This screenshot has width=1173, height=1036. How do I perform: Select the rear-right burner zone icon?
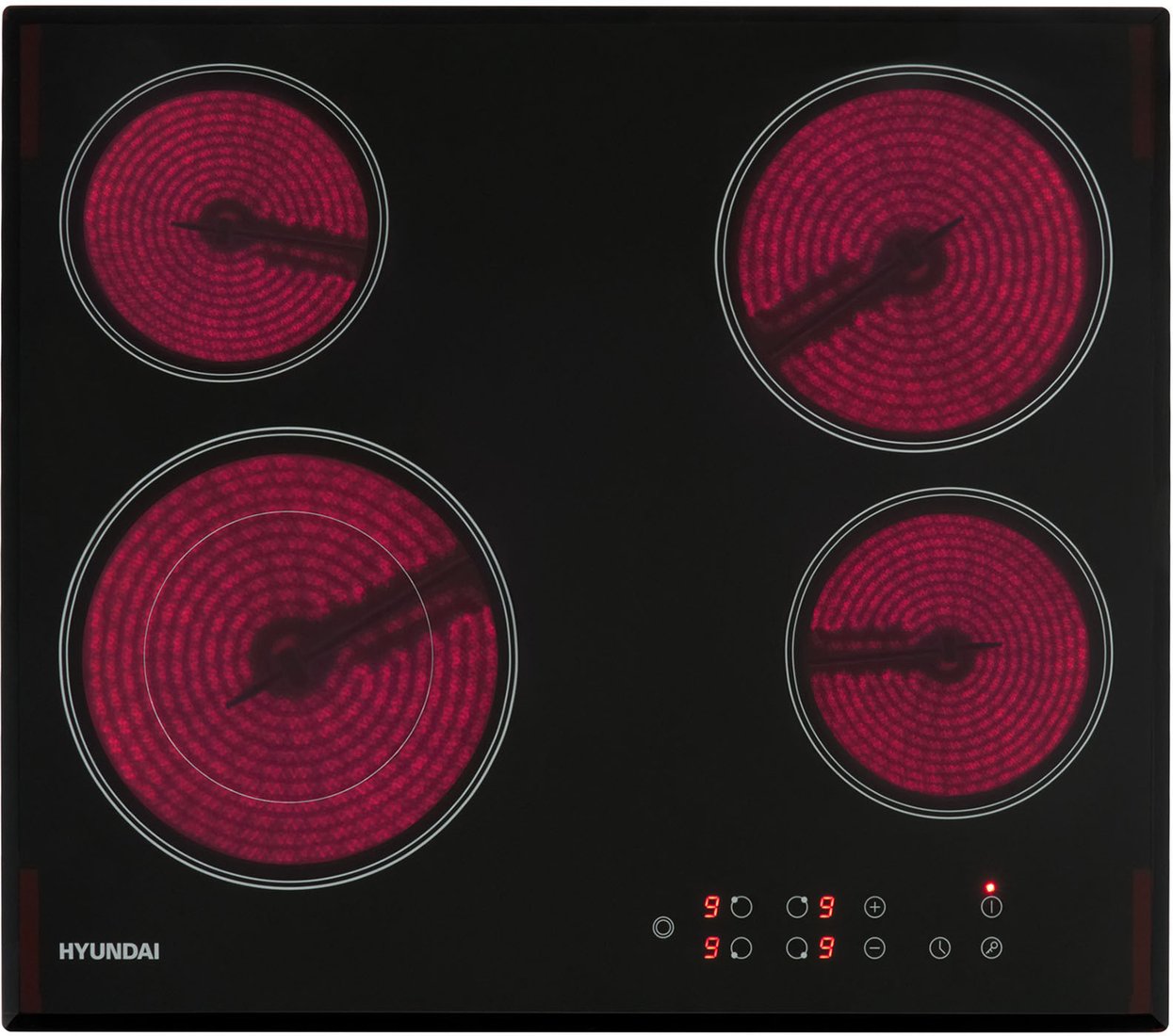pos(798,908)
